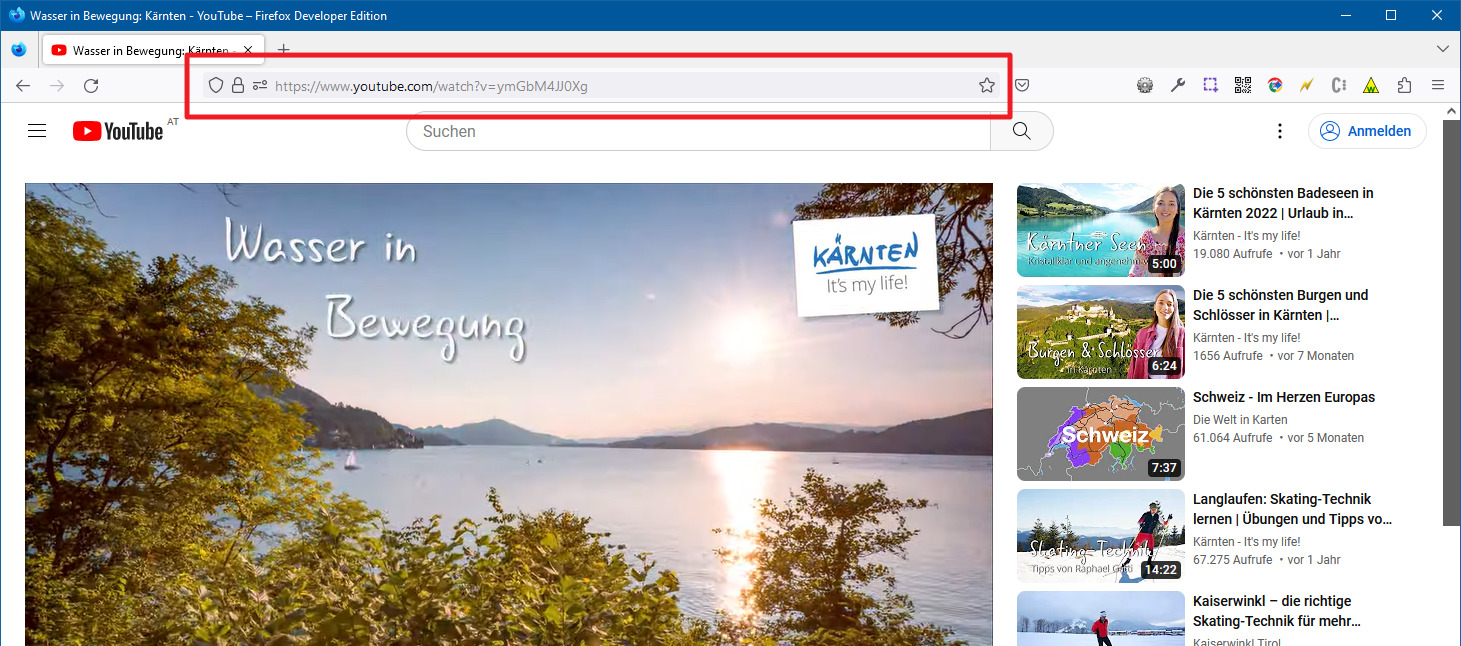Viewport: 1461px width, 646px height.
Task: Click the Suchen search input field
Action: coord(697,131)
